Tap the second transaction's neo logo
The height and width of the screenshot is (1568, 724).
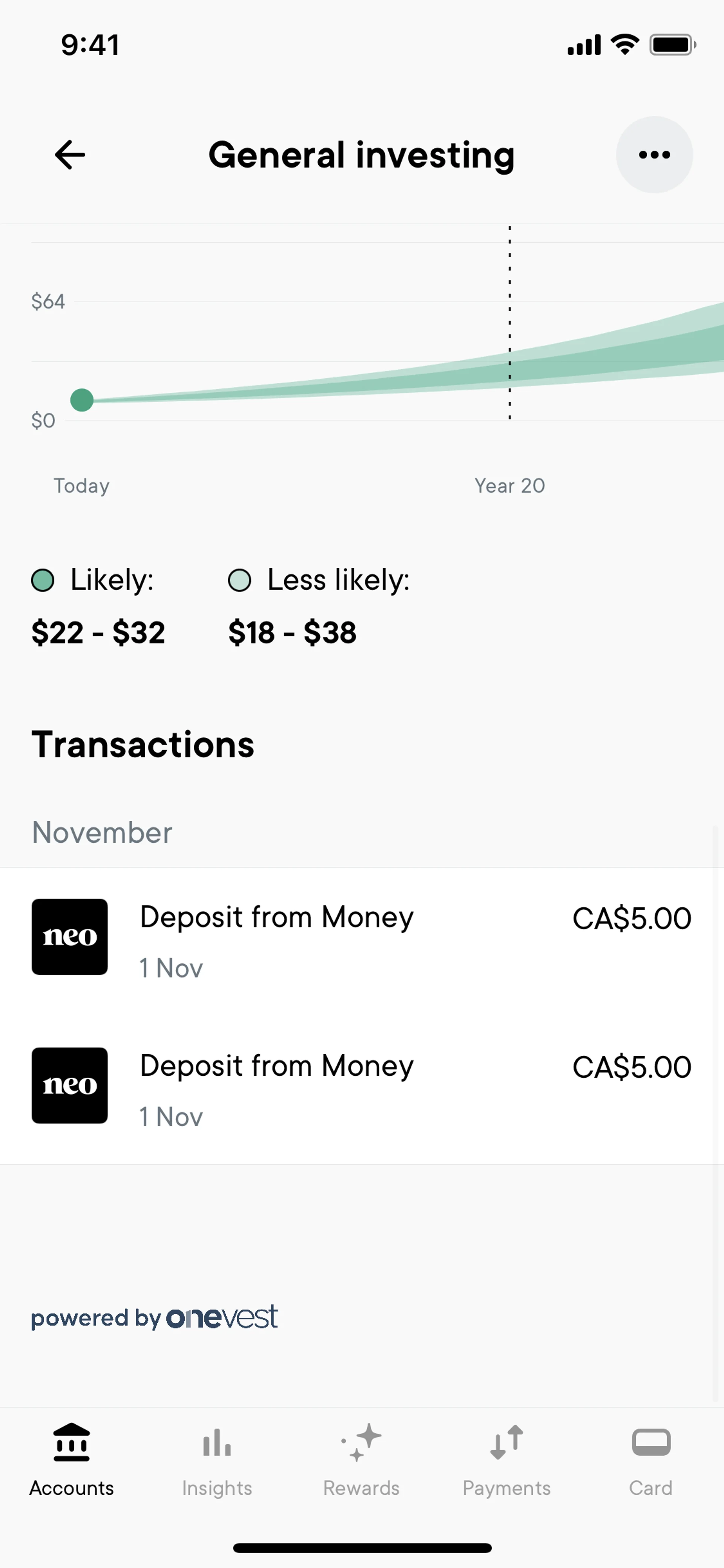click(x=70, y=1085)
